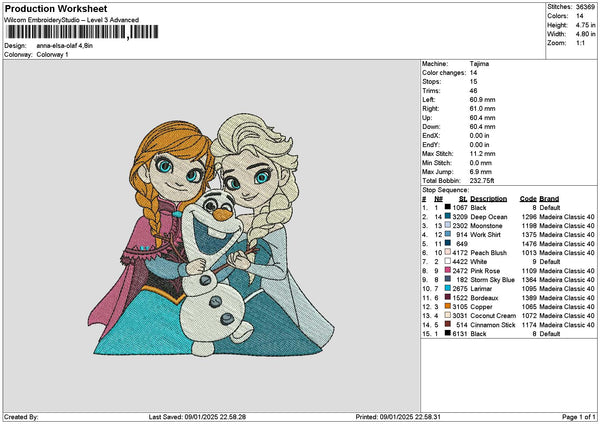Select the Bordeaux color swatch
The width and height of the screenshot is (600, 424).
pyautogui.click(x=447, y=297)
